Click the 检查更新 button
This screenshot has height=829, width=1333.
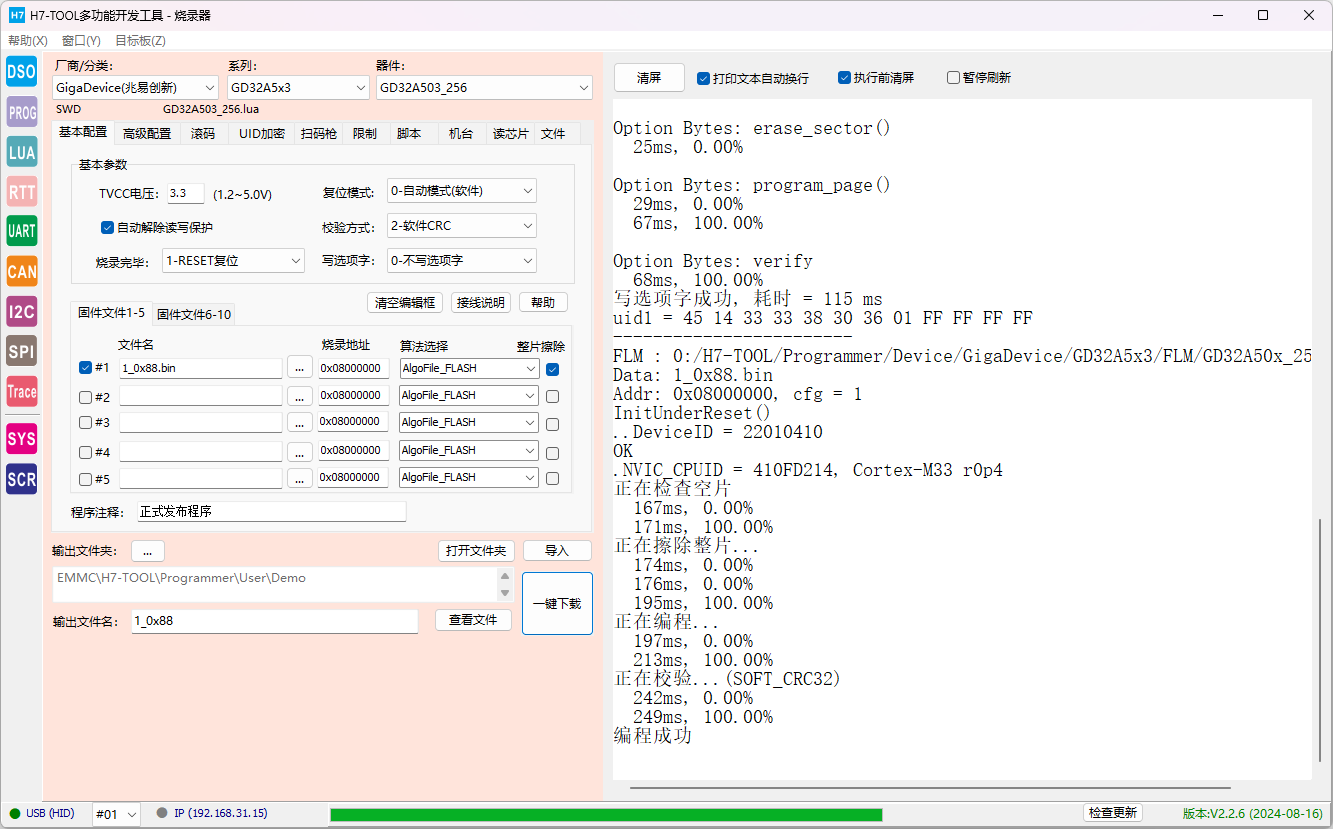(1113, 813)
